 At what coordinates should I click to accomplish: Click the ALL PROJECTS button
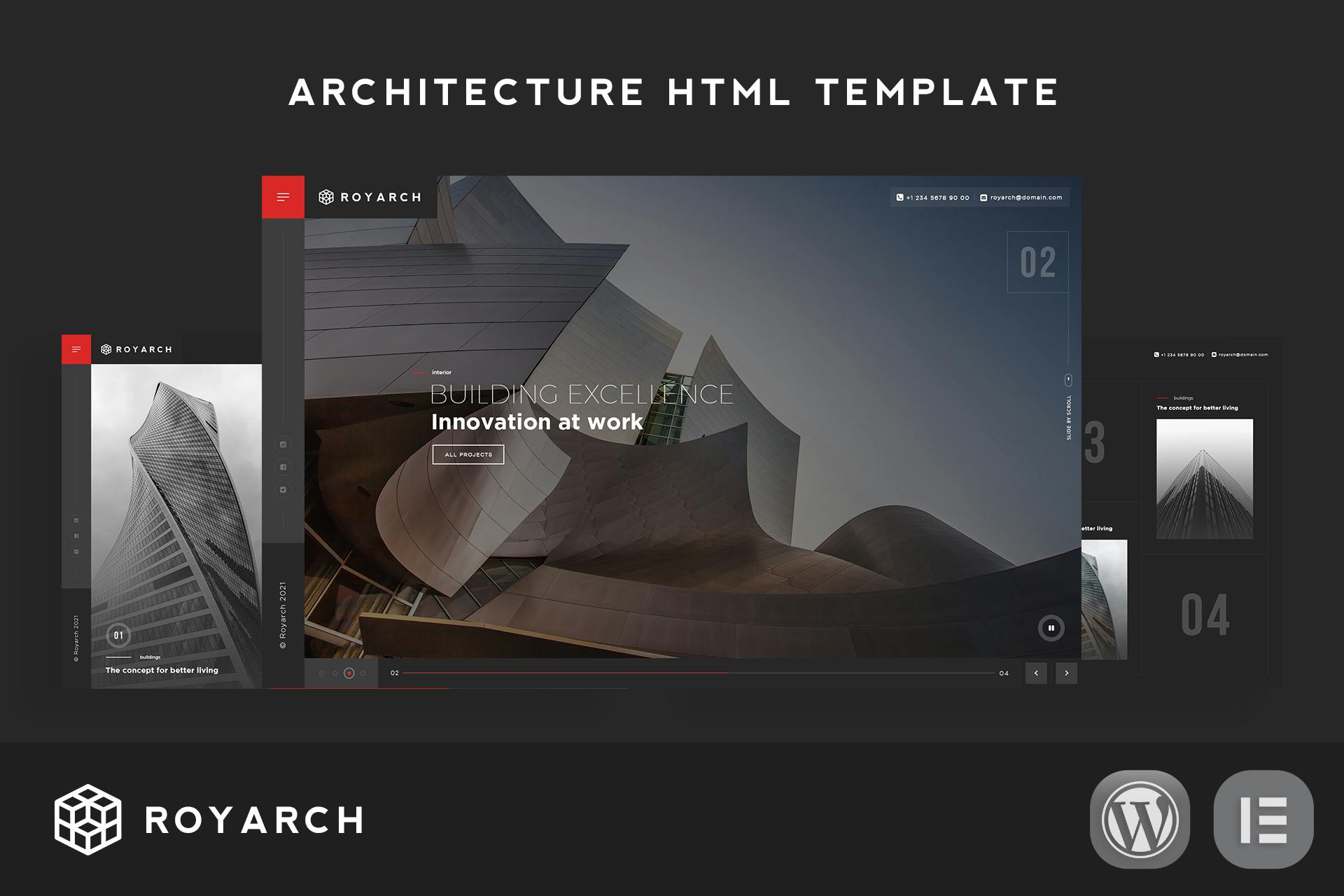point(468,454)
